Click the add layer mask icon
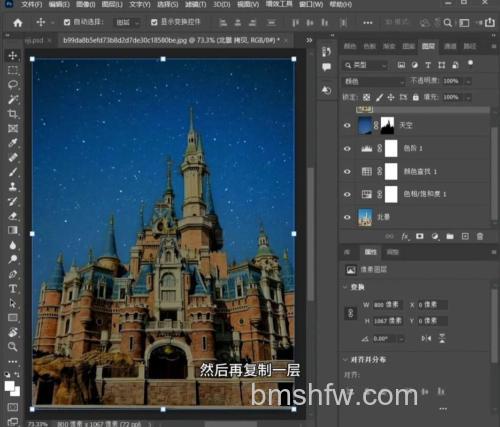Viewport: 500px width, 427px height. tap(420, 236)
